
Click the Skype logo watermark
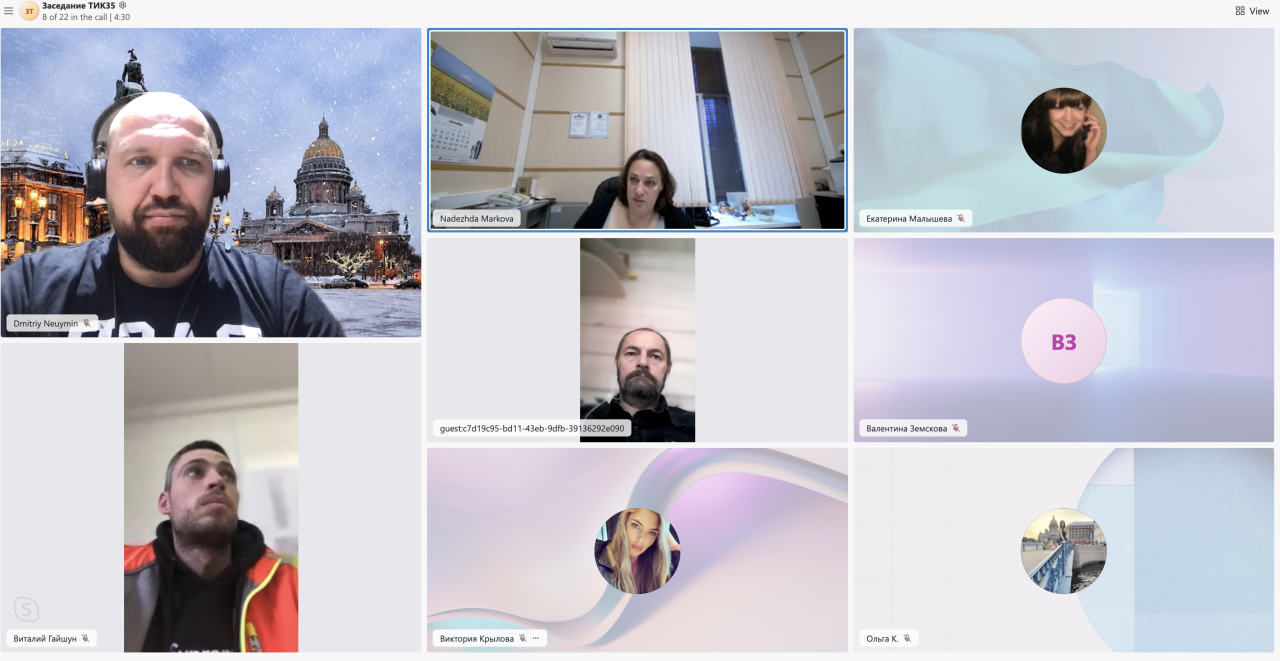point(26,609)
